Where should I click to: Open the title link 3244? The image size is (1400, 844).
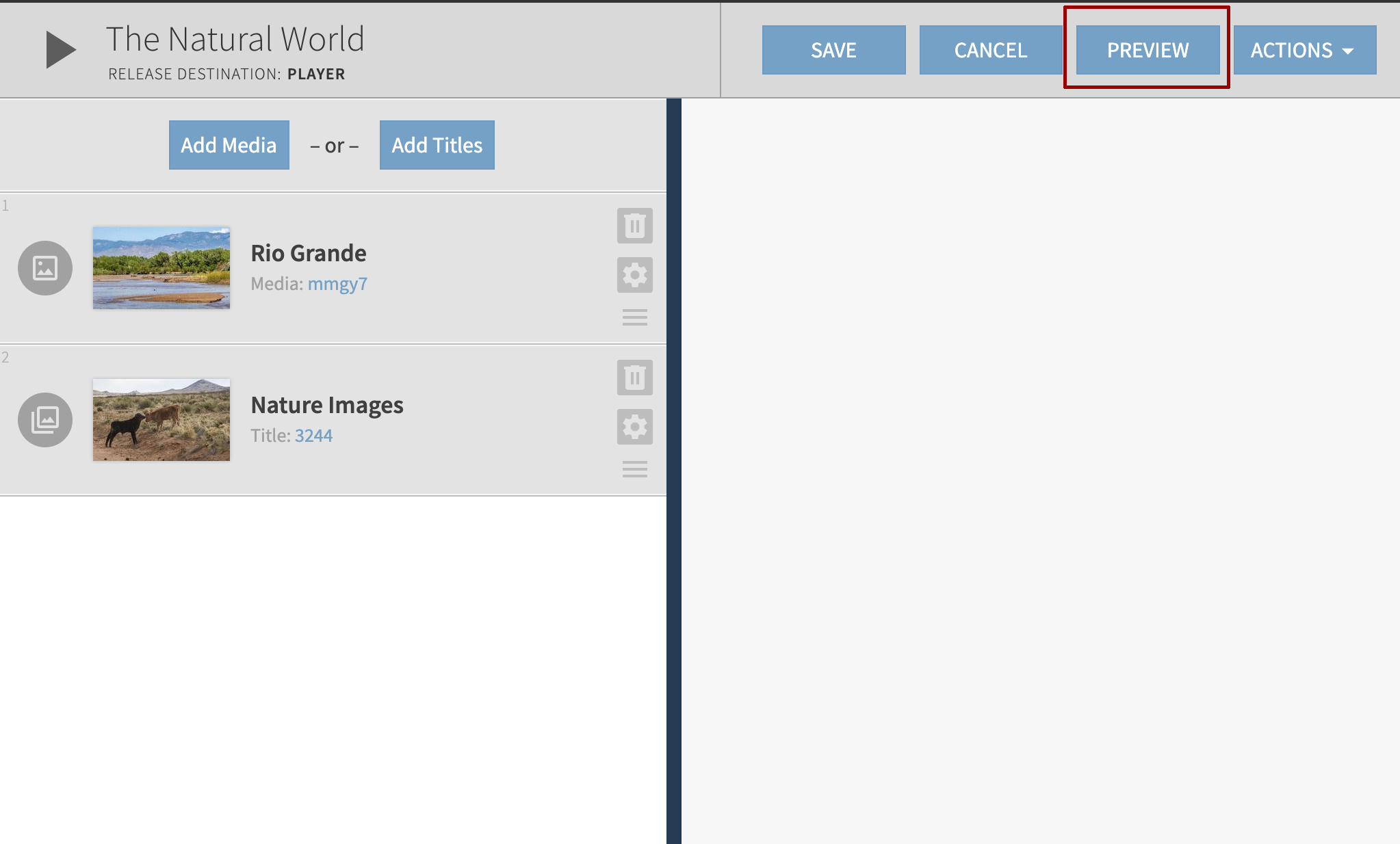tap(313, 435)
